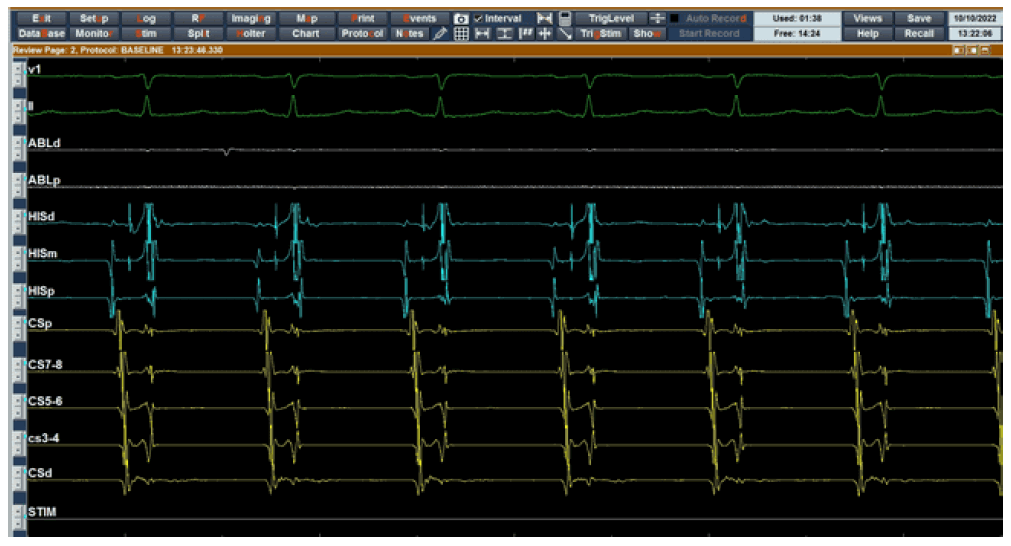
Task: Click the 'Free: 14:24' storage readout
Action: point(797,34)
